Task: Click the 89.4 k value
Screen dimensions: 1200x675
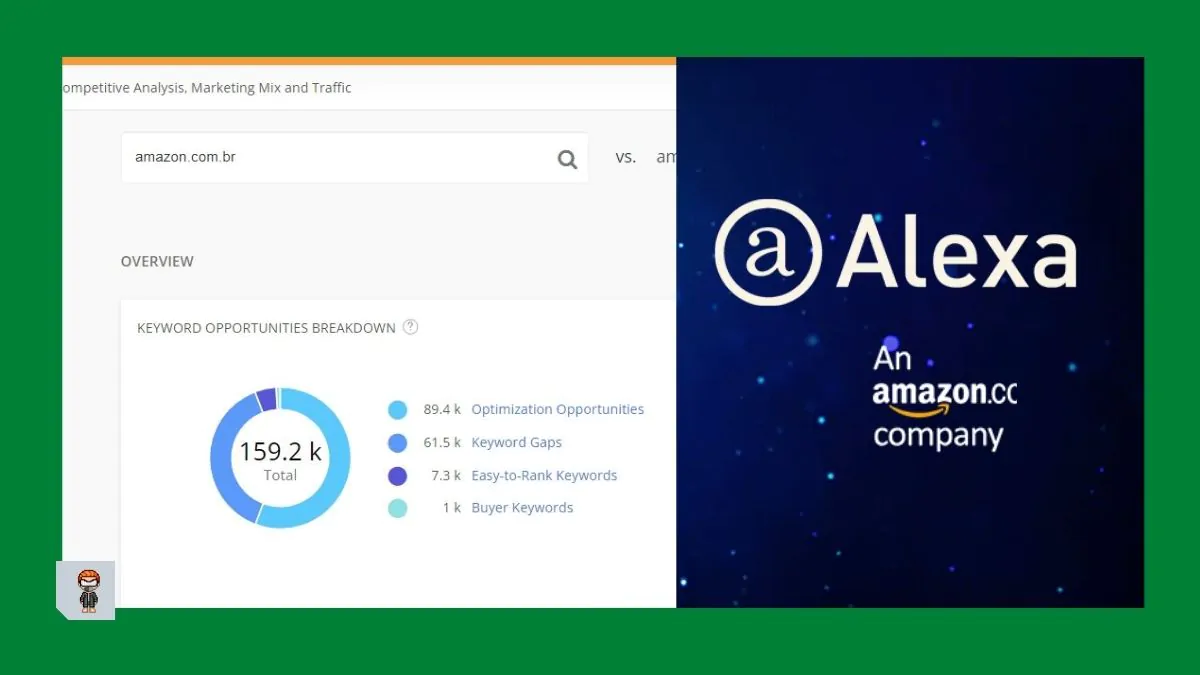Action: click(442, 409)
